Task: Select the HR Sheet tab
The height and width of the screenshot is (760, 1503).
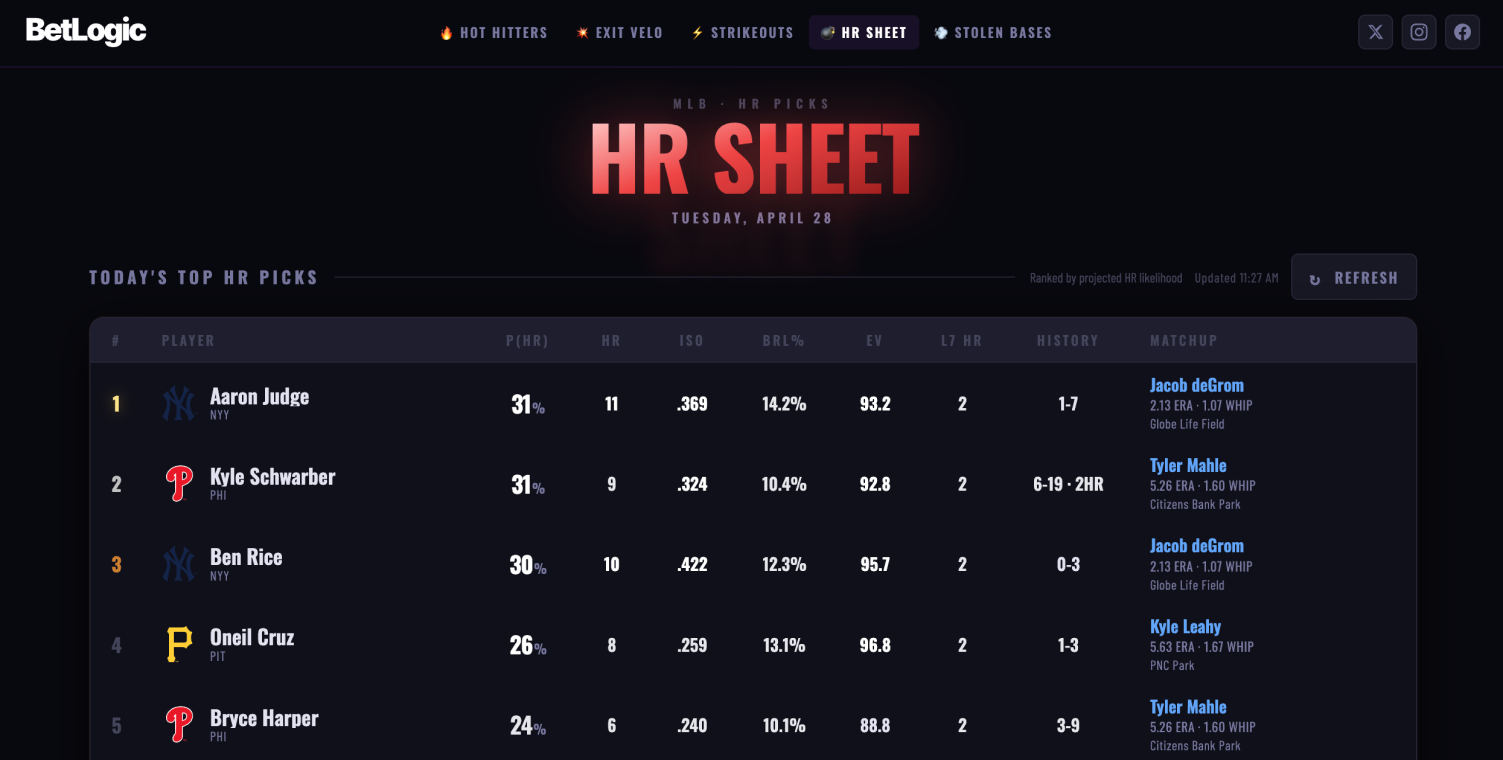Action: click(864, 32)
